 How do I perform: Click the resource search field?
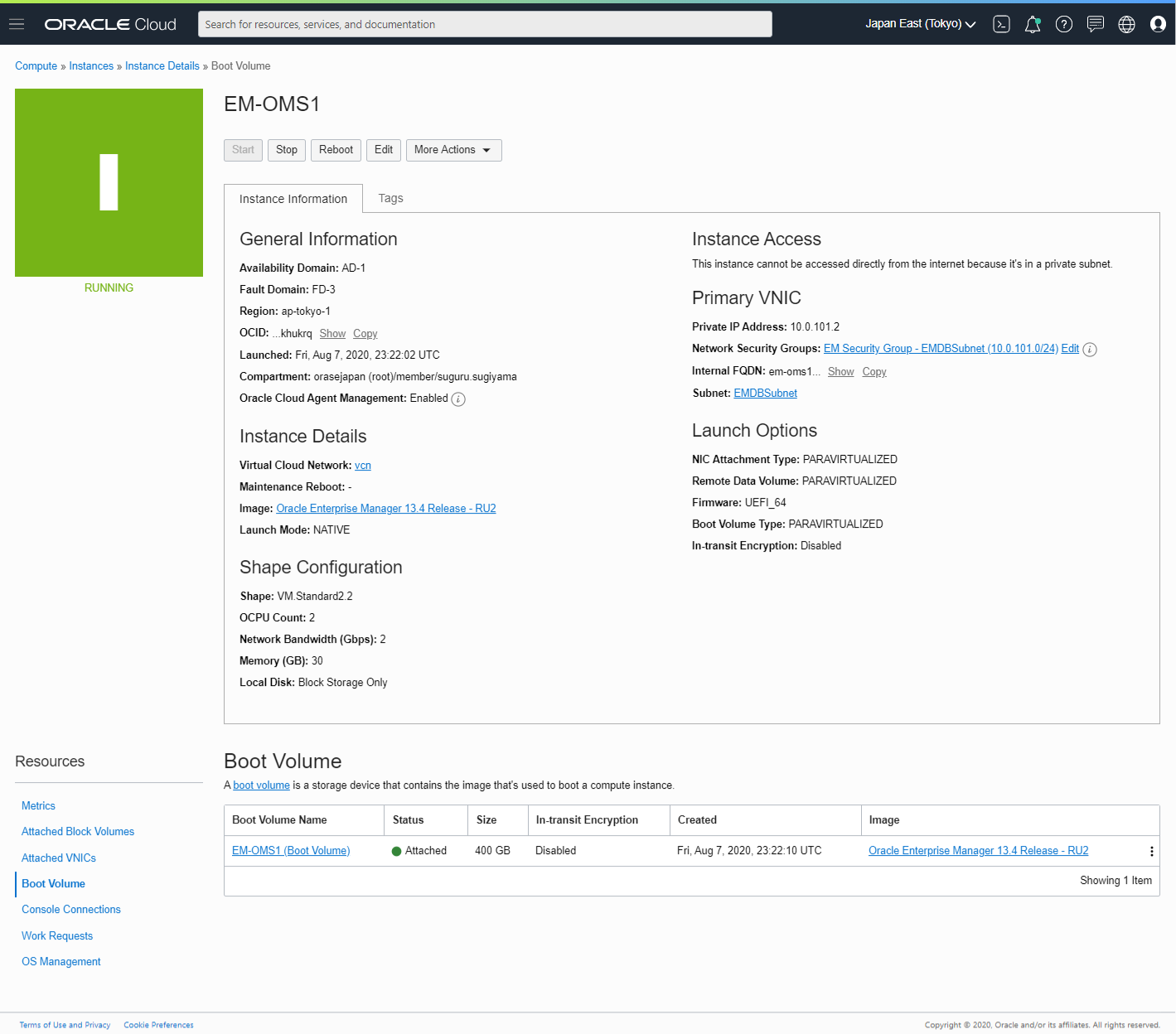pyautogui.click(x=484, y=24)
